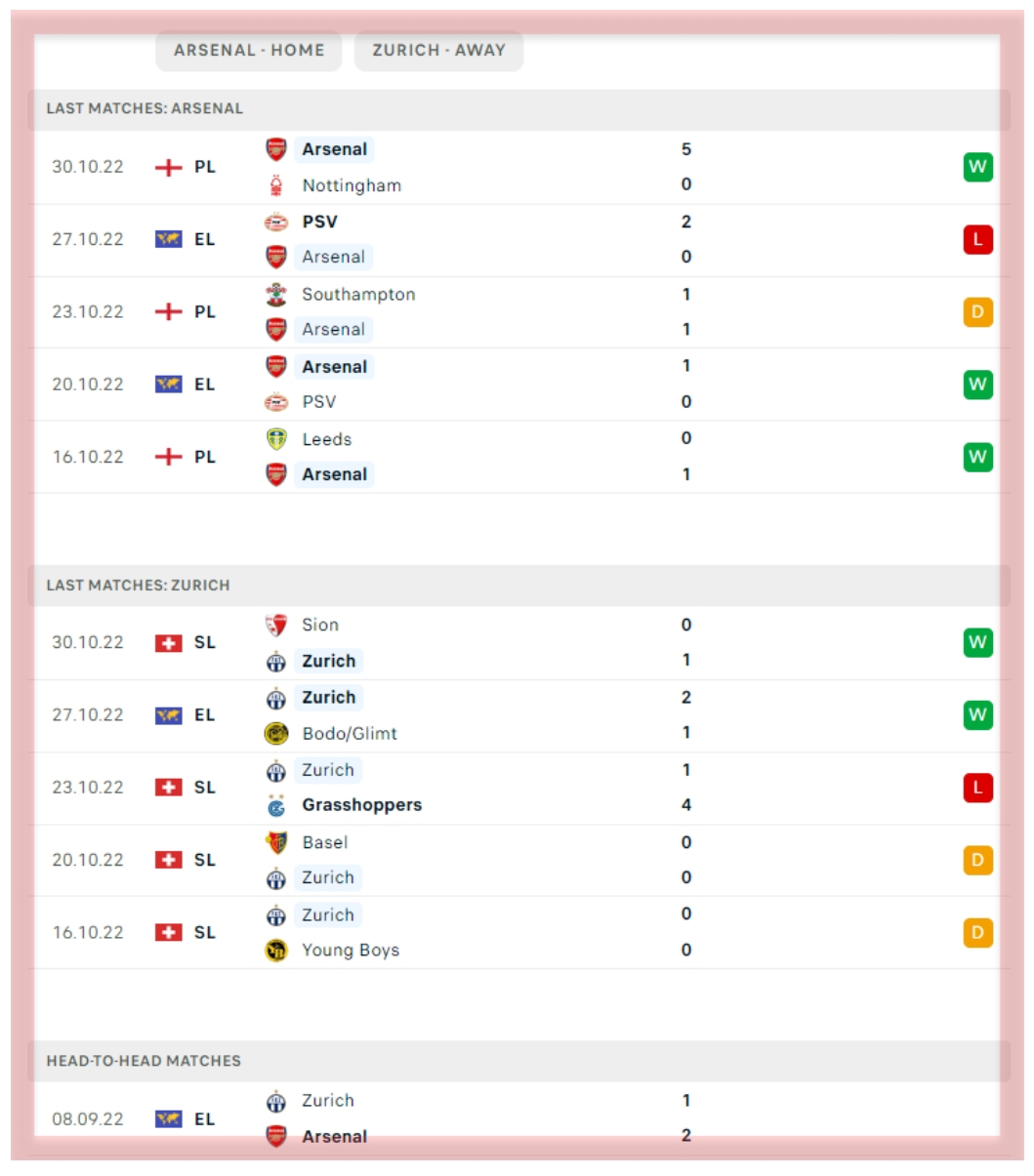Click the Basel club crest icon
The width and height of the screenshot is (1034, 1176).
point(276,842)
